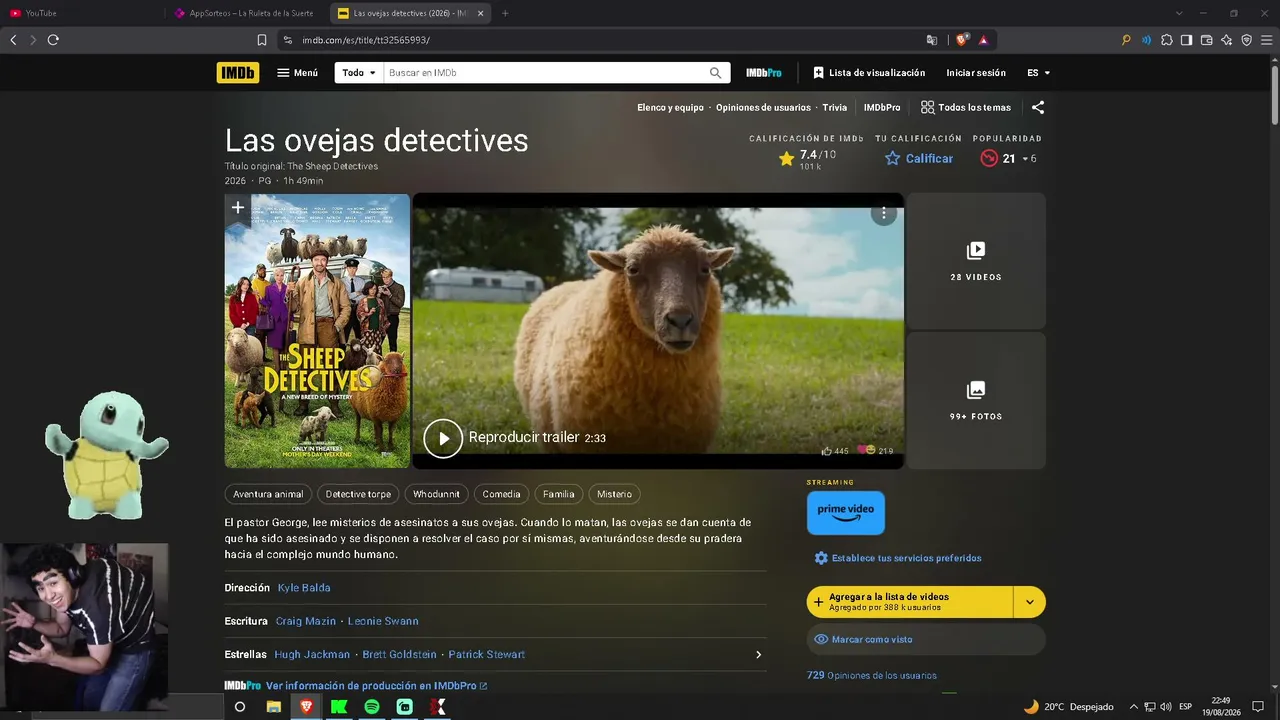Bookmark this page

tap(262, 40)
